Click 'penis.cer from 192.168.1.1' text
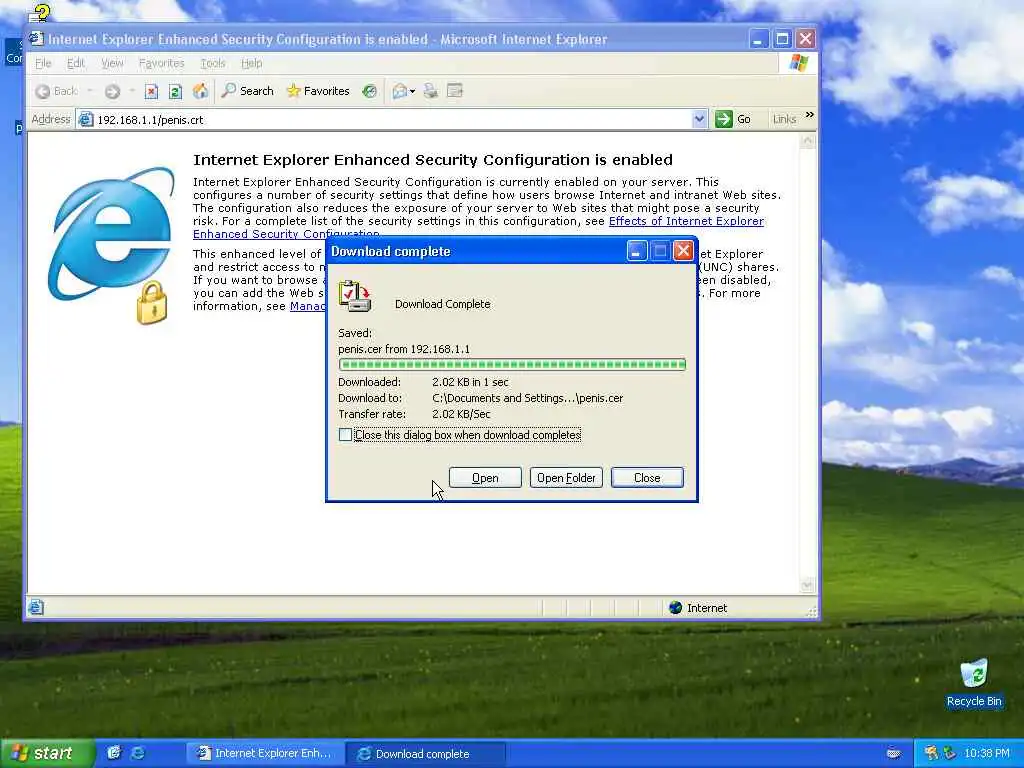This screenshot has width=1024, height=768. (x=404, y=349)
